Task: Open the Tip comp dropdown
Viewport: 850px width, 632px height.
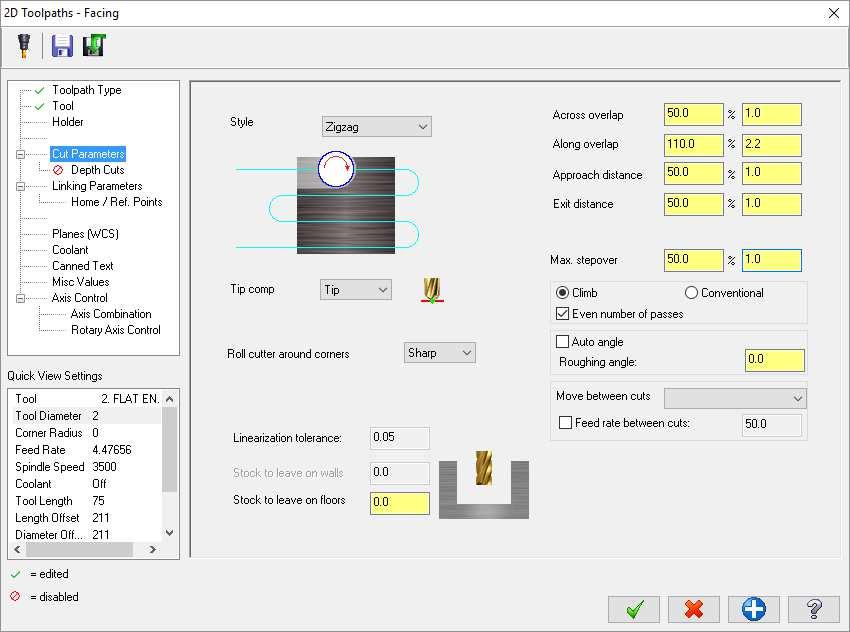Action: (355, 290)
